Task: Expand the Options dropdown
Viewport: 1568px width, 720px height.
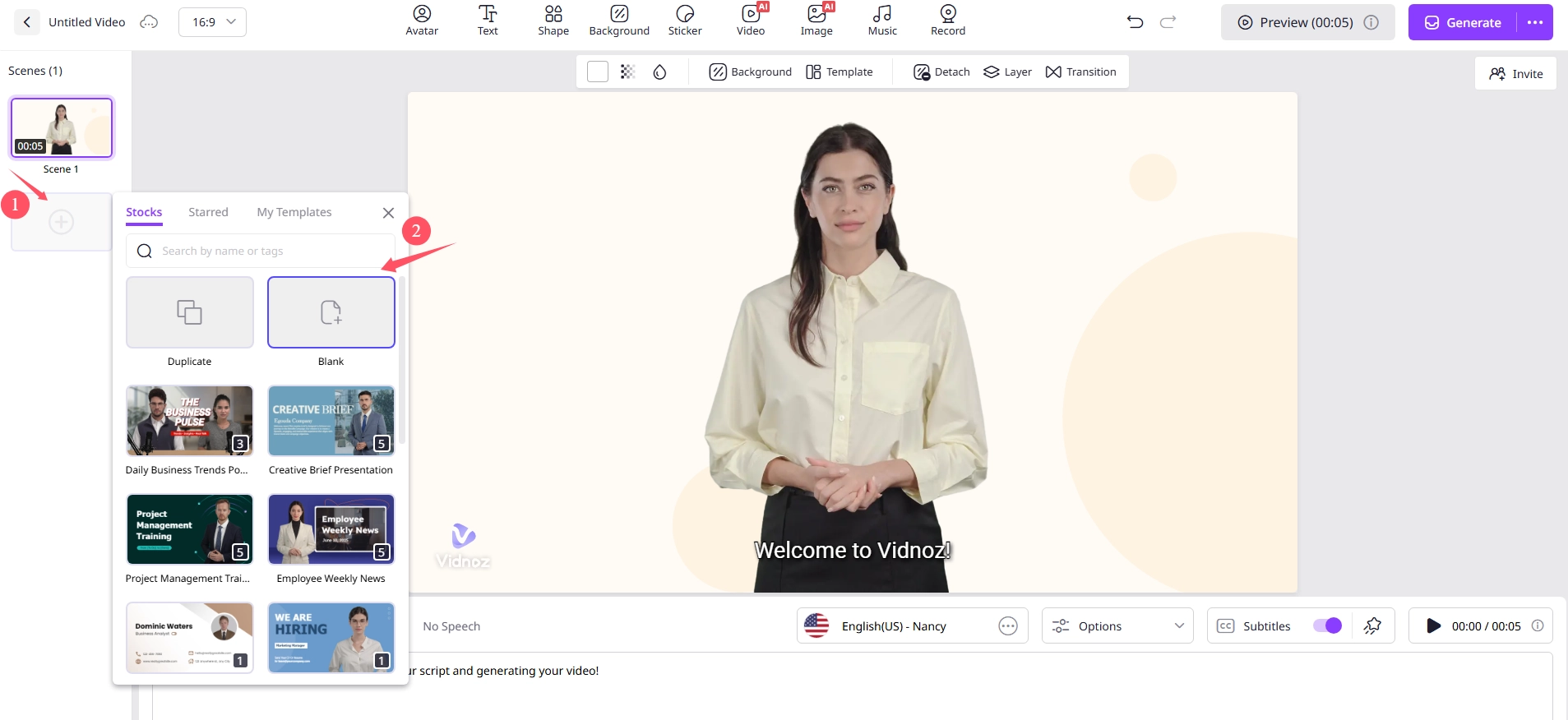Action: click(1117, 626)
